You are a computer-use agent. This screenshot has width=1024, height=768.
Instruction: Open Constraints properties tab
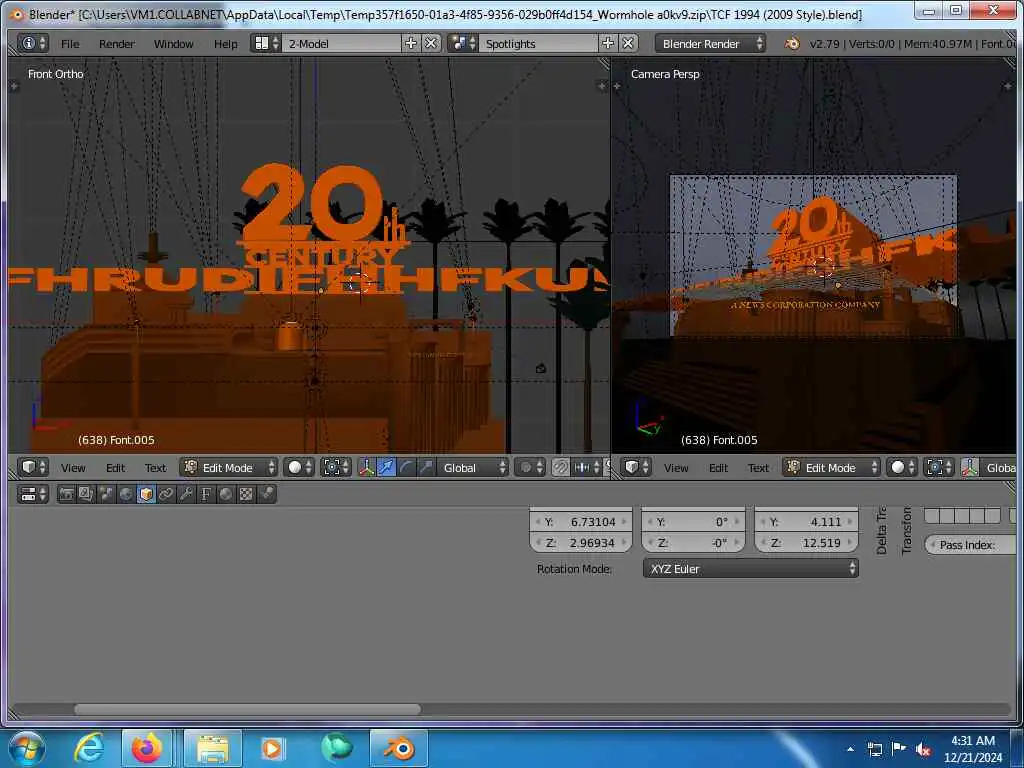tap(166, 494)
